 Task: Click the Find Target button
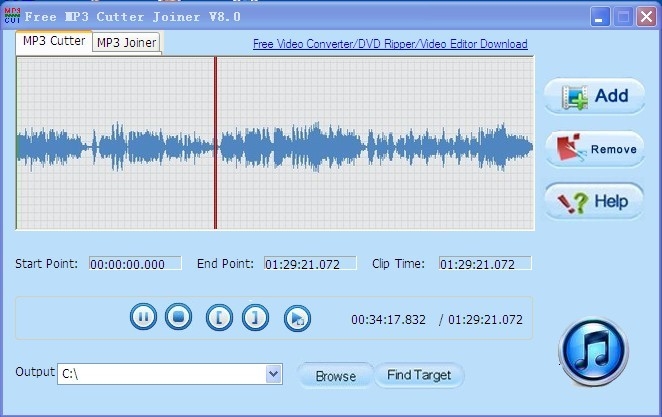pos(419,375)
